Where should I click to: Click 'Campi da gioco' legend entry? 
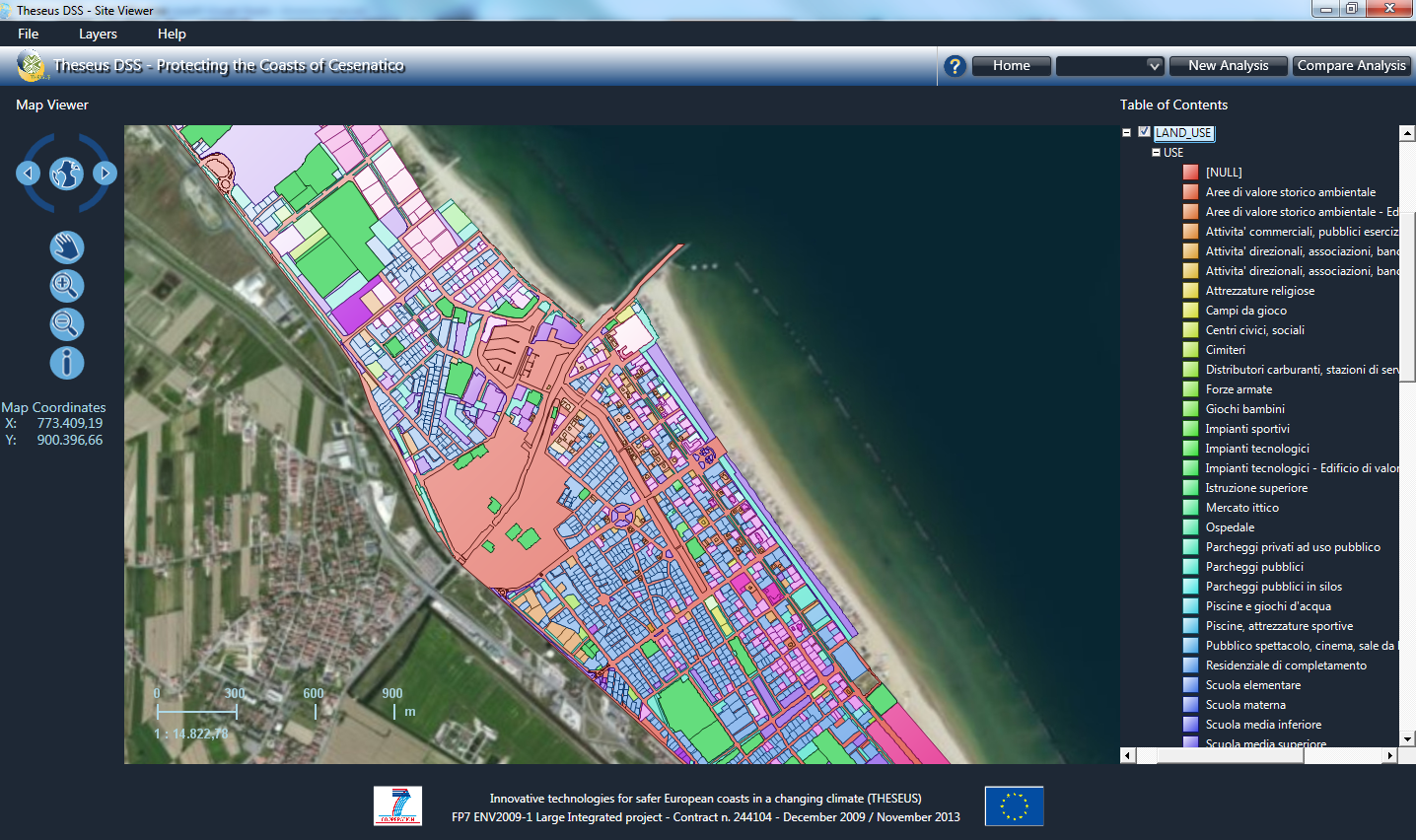(1245, 311)
